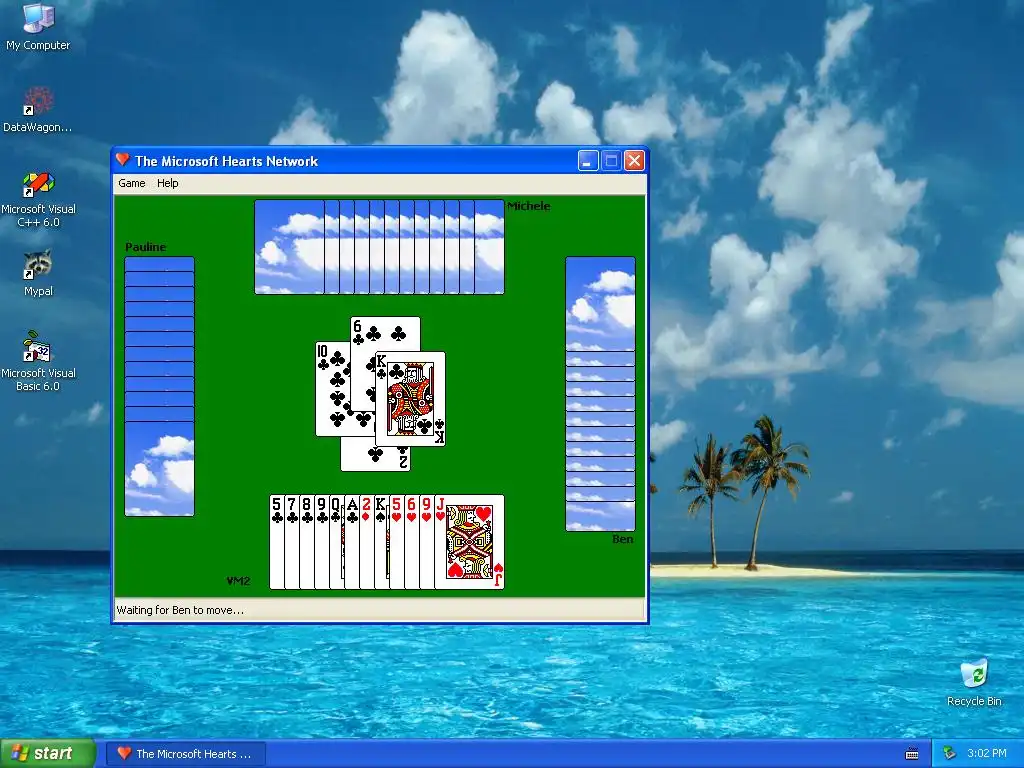Select the 8 of clubs in hand

click(307, 542)
